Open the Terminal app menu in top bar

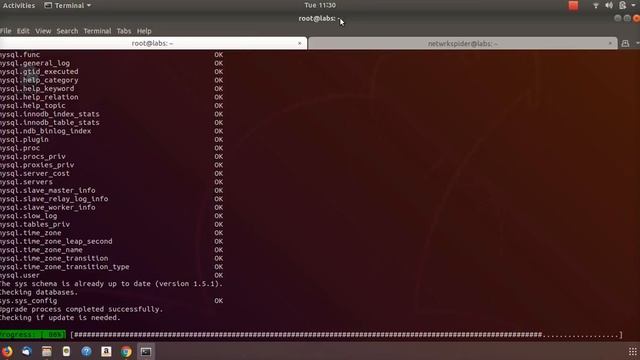pyautogui.click(x=67, y=5)
